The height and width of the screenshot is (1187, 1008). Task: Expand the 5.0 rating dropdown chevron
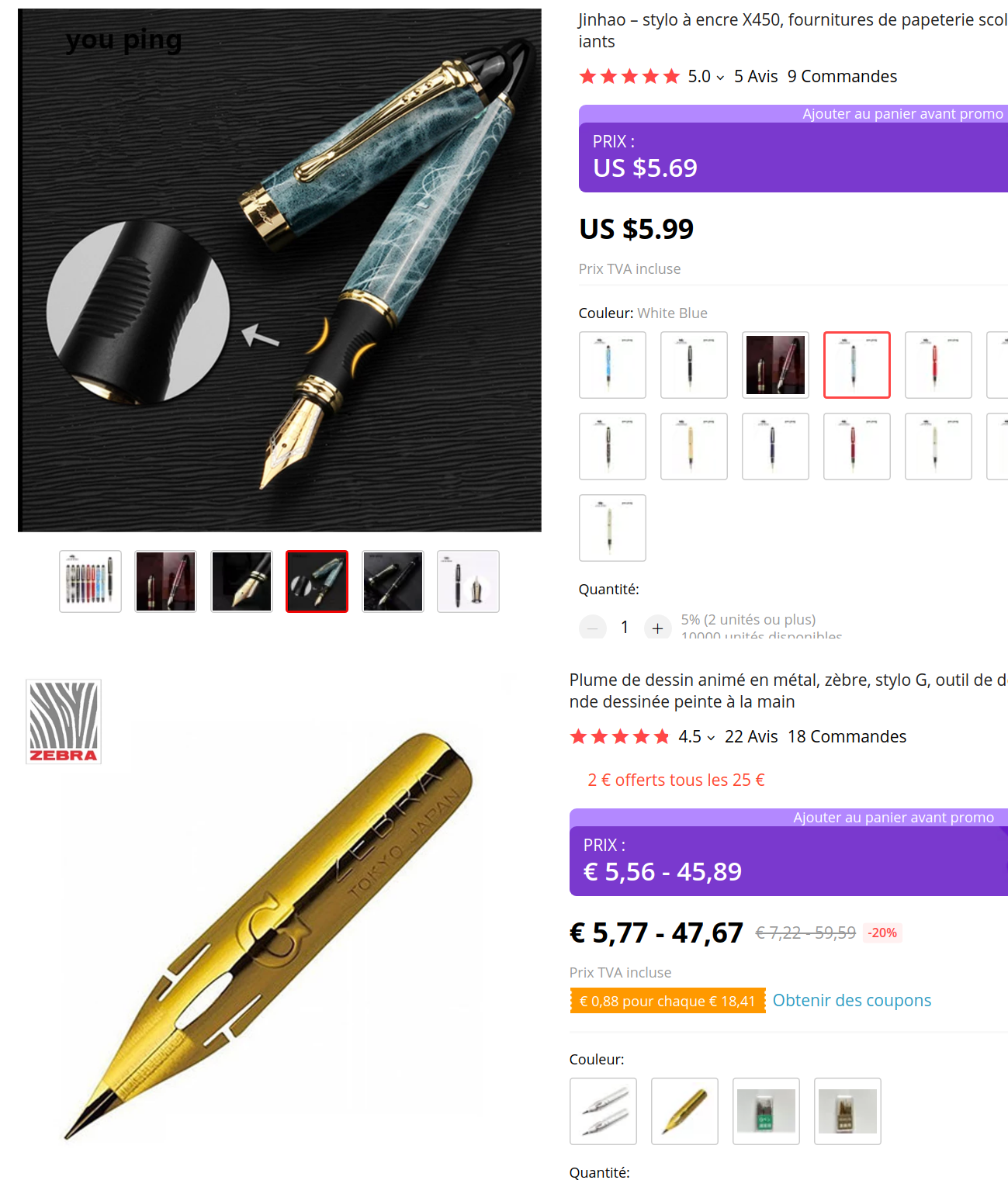pyautogui.click(x=720, y=78)
